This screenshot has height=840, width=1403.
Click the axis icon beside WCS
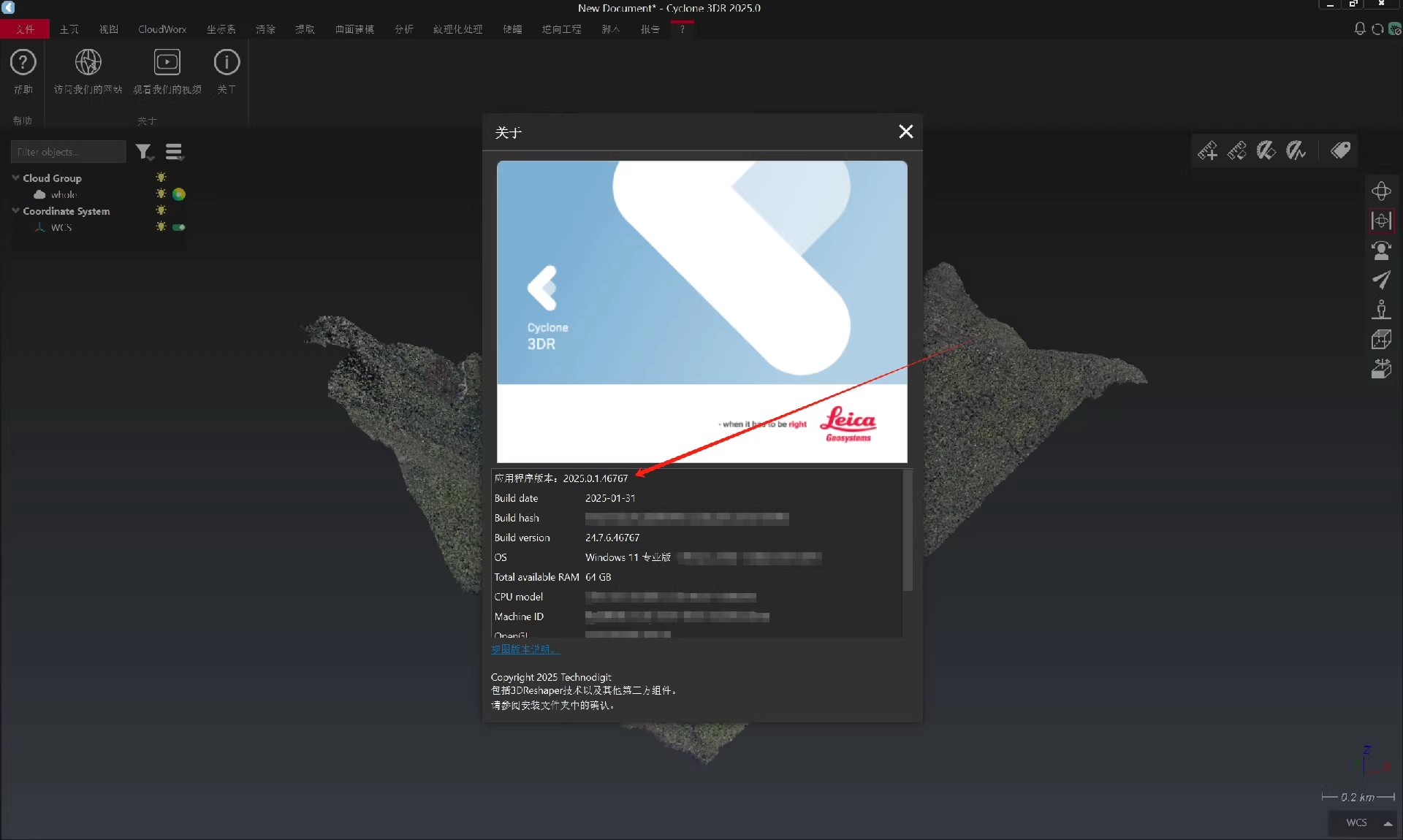click(39, 227)
